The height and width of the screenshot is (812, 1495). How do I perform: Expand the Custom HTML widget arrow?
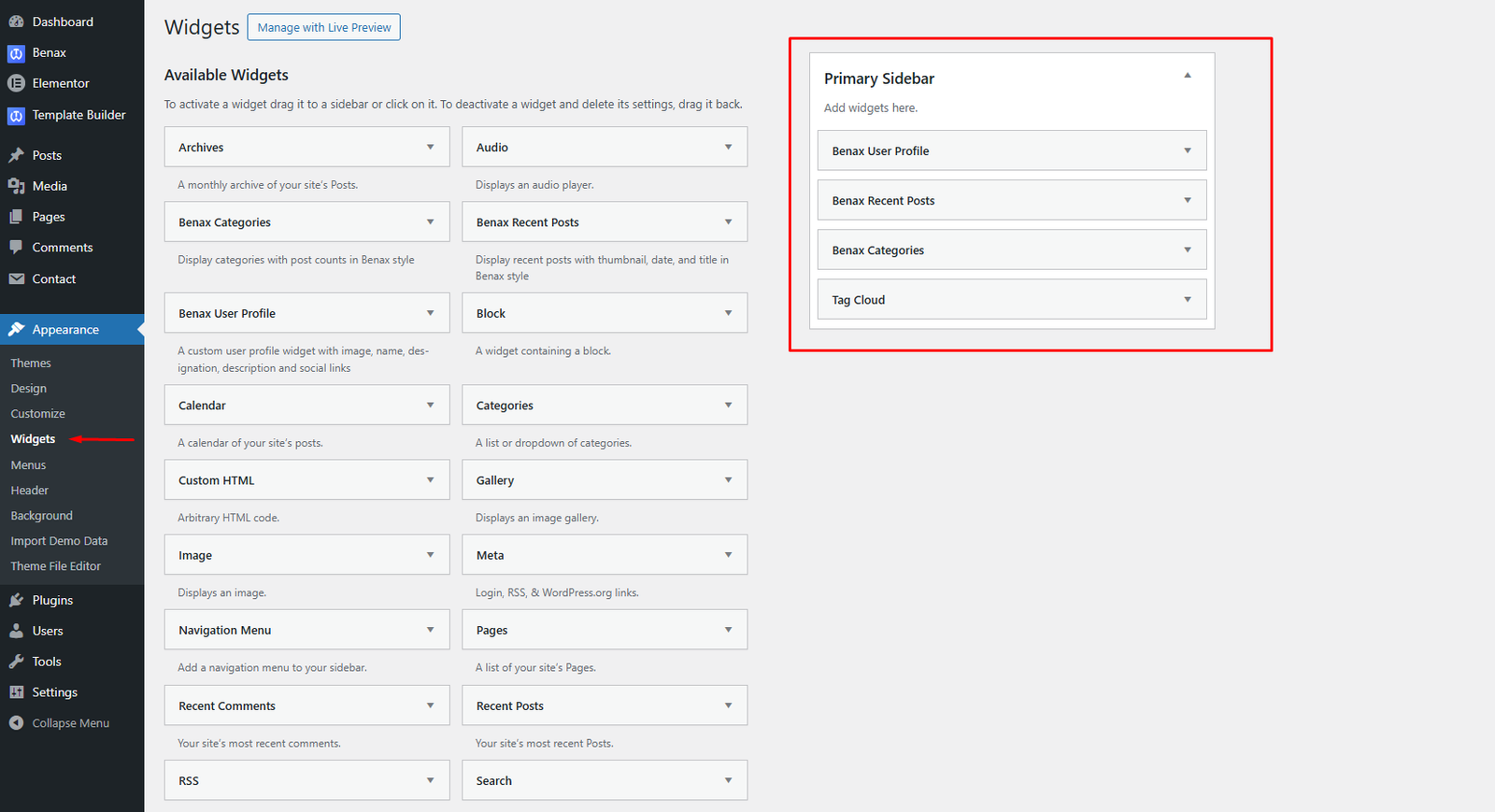431,480
